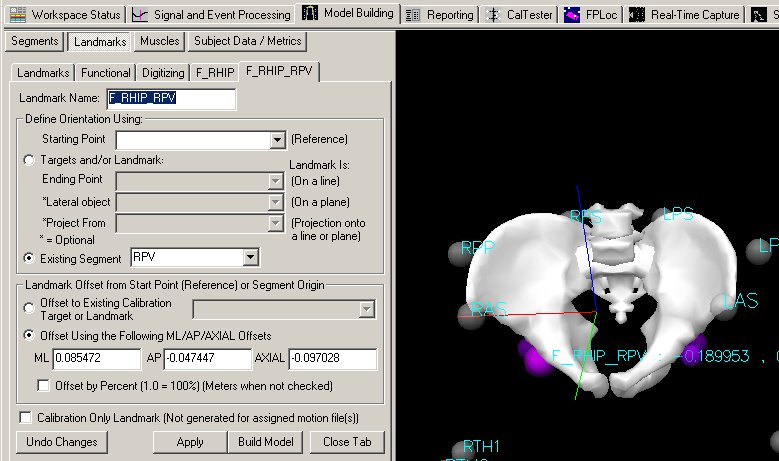Open the Muscles sub-tab

[159, 41]
